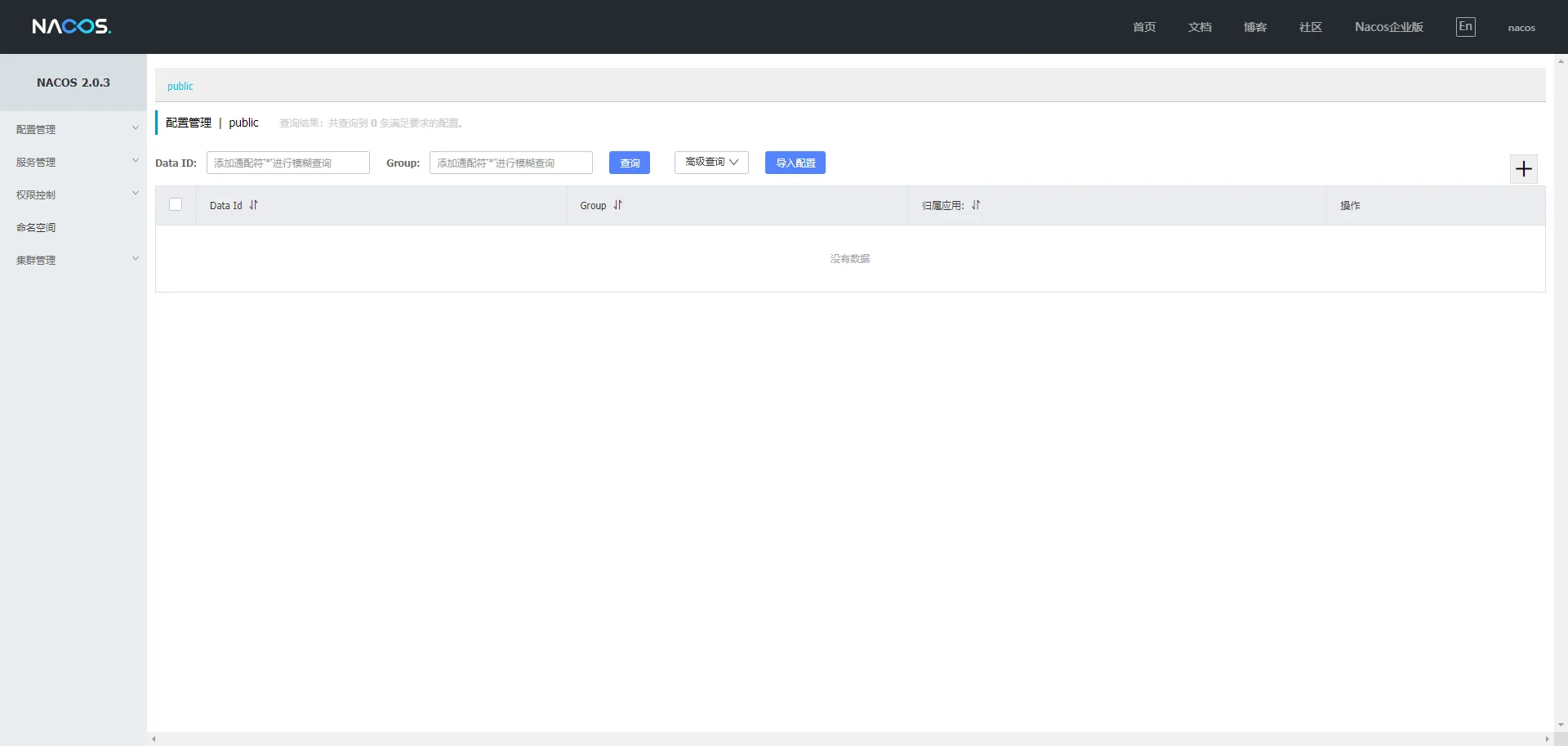
Task: Click the plus icon to create configuration
Action: [x=1523, y=169]
